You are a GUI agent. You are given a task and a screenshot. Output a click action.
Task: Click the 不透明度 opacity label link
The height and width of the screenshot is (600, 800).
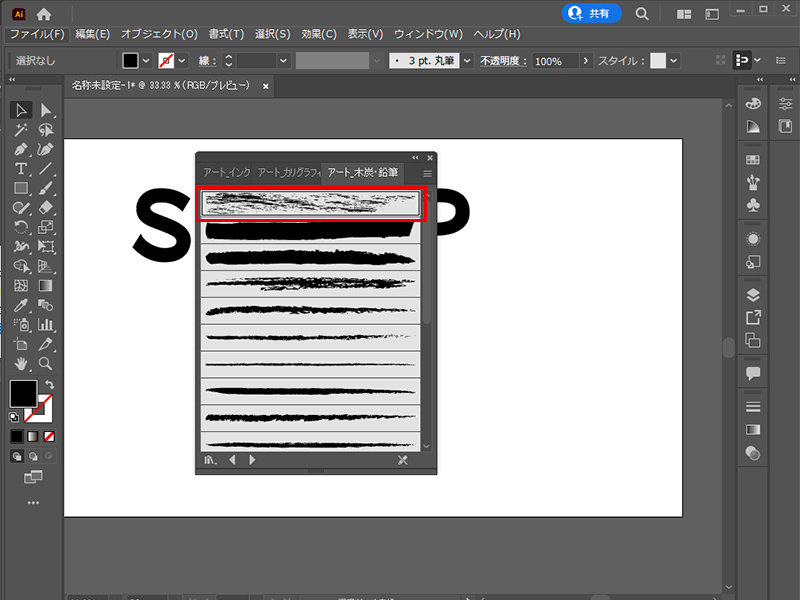click(502, 61)
